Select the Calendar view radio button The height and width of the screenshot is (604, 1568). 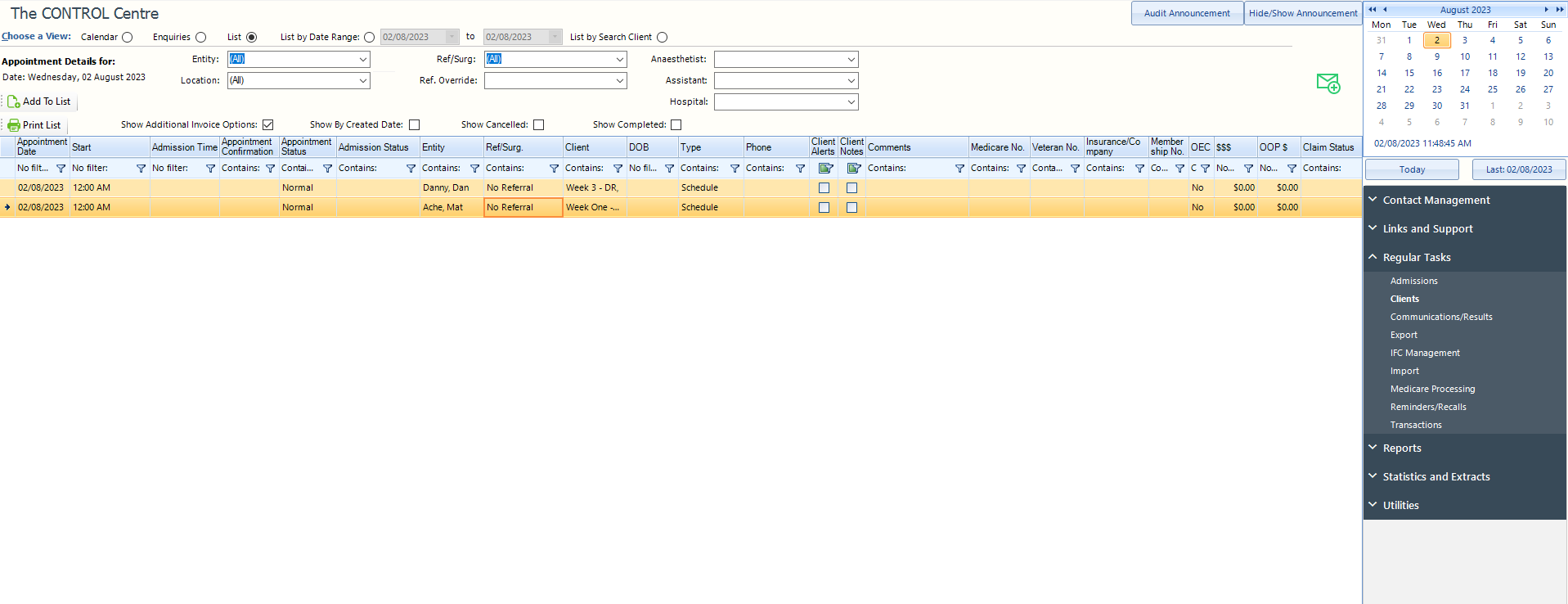pyautogui.click(x=127, y=38)
